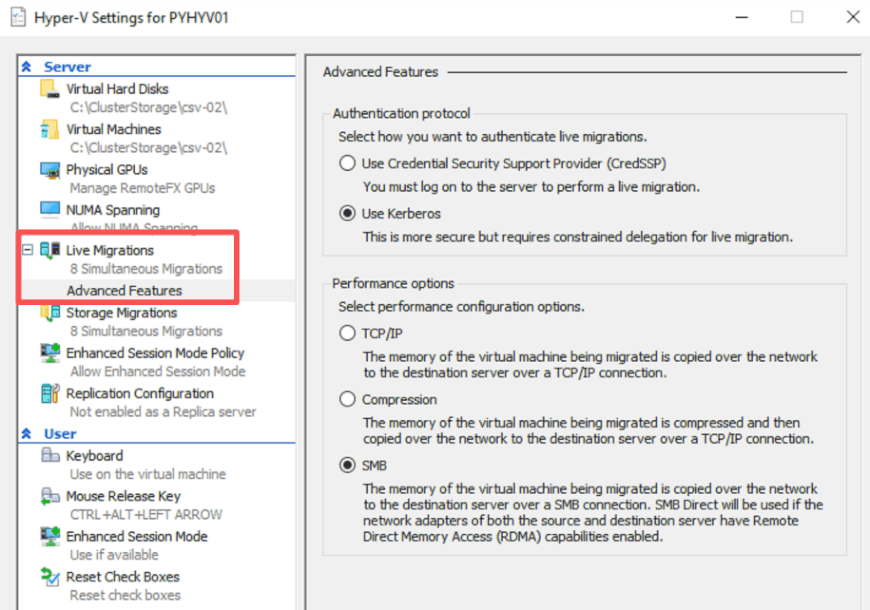870x610 pixels.
Task: Open Physical GPUs settings
Action: click(x=107, y=170)
